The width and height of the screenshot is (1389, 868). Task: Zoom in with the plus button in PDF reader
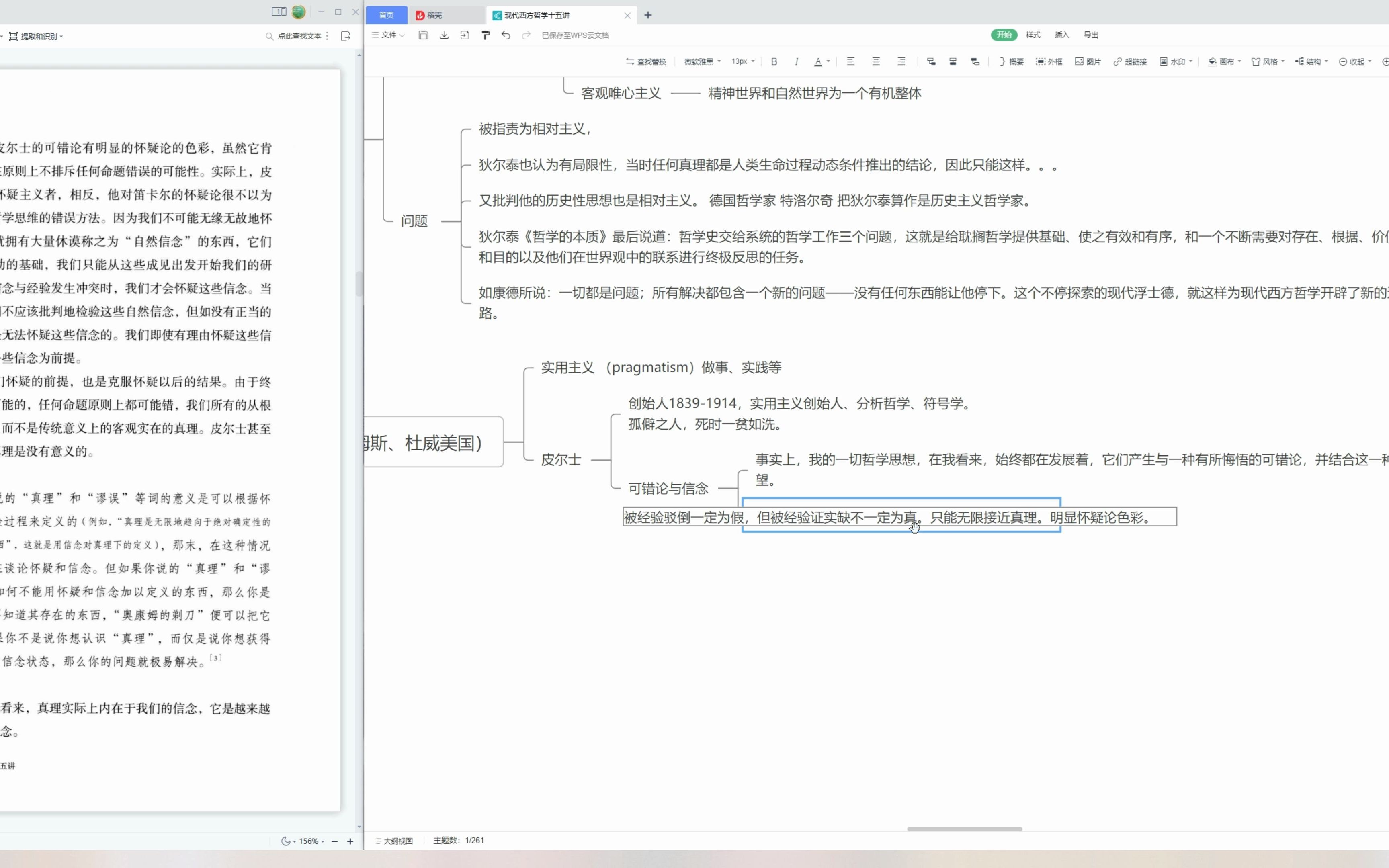(x=350, y=841)
